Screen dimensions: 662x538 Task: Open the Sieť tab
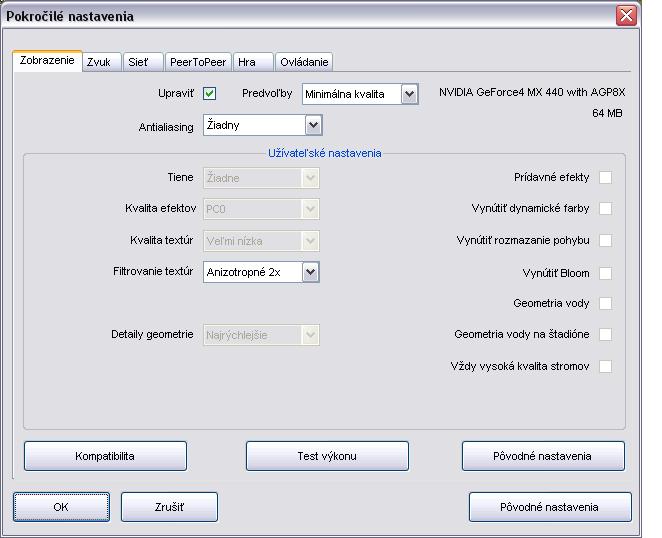(143, 62)
